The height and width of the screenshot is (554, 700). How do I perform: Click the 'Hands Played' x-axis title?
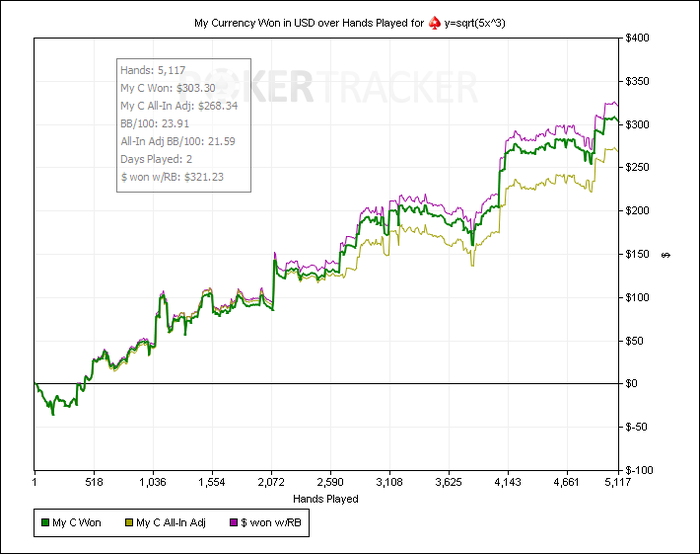click(x=325, y=499)
